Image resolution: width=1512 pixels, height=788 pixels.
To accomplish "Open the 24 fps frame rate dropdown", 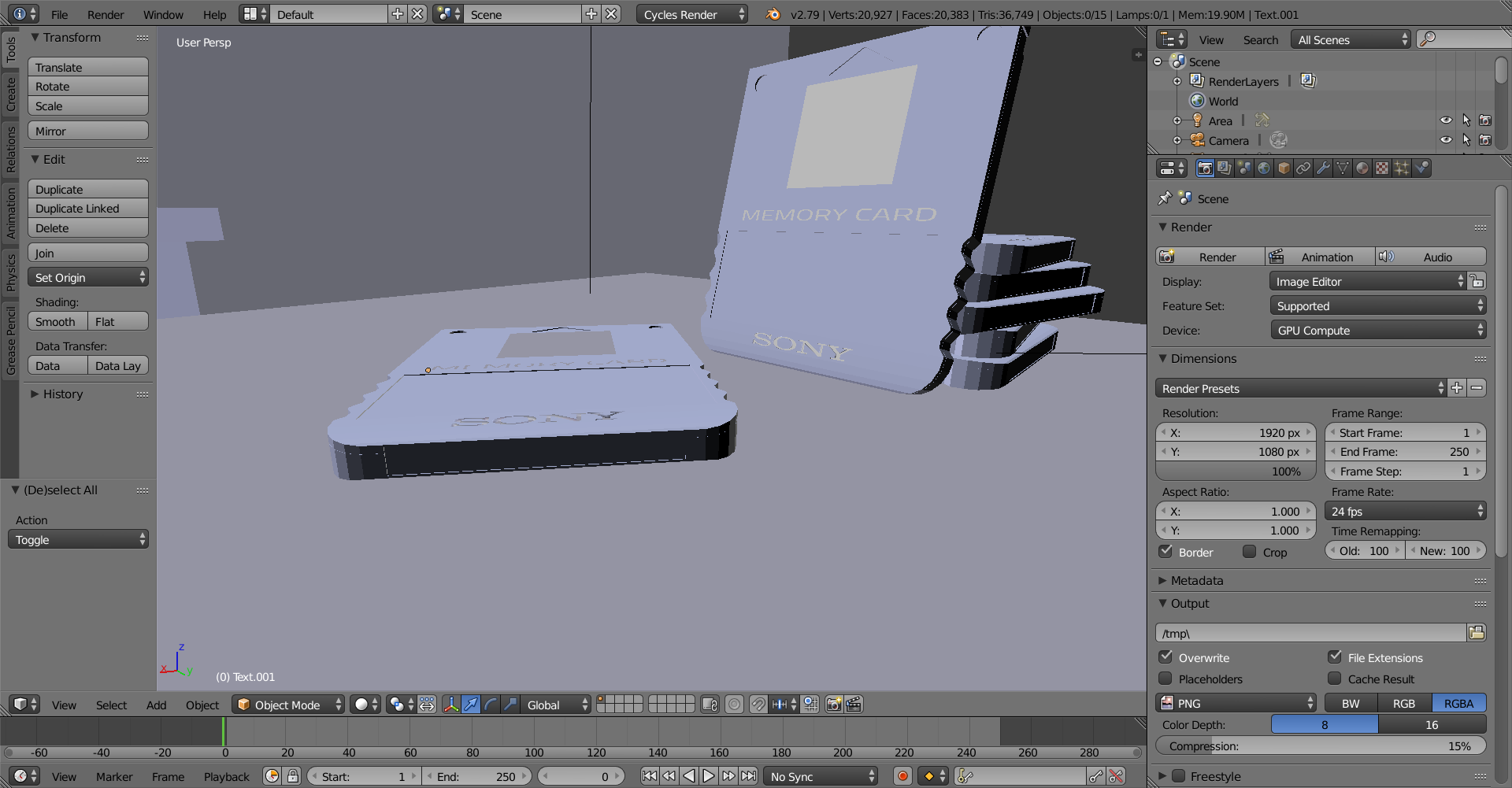I will [x=1406, y=511].
